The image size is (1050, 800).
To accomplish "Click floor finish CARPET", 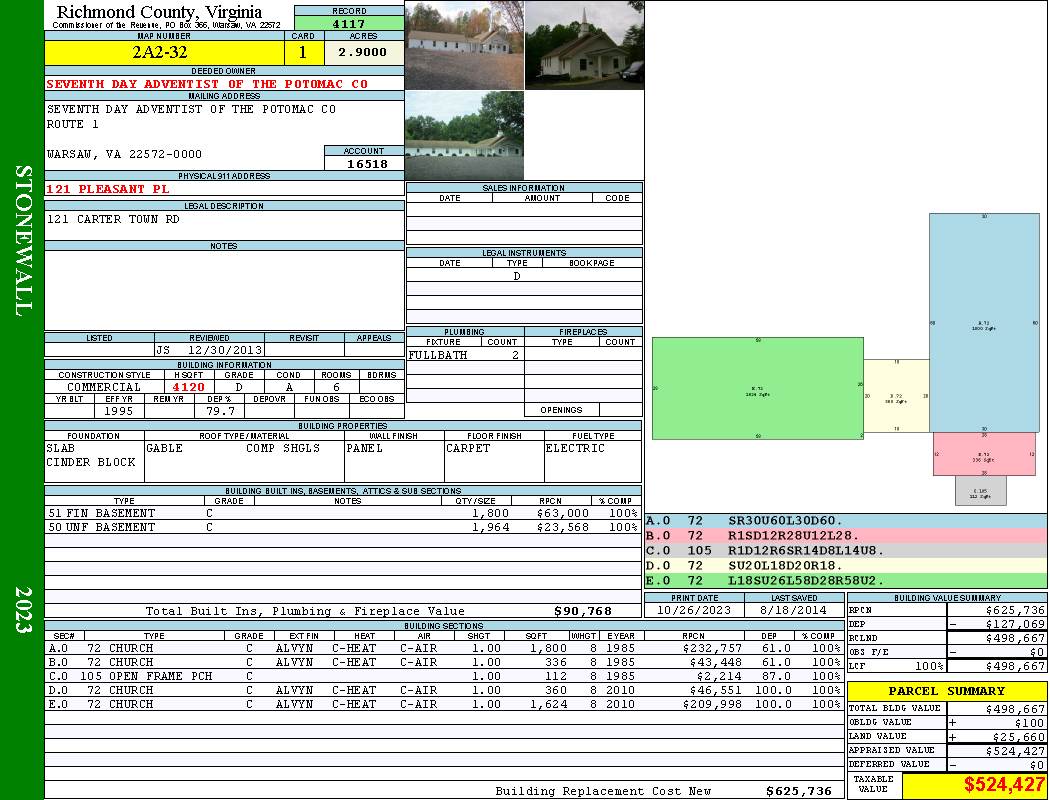I will point(468,448).
